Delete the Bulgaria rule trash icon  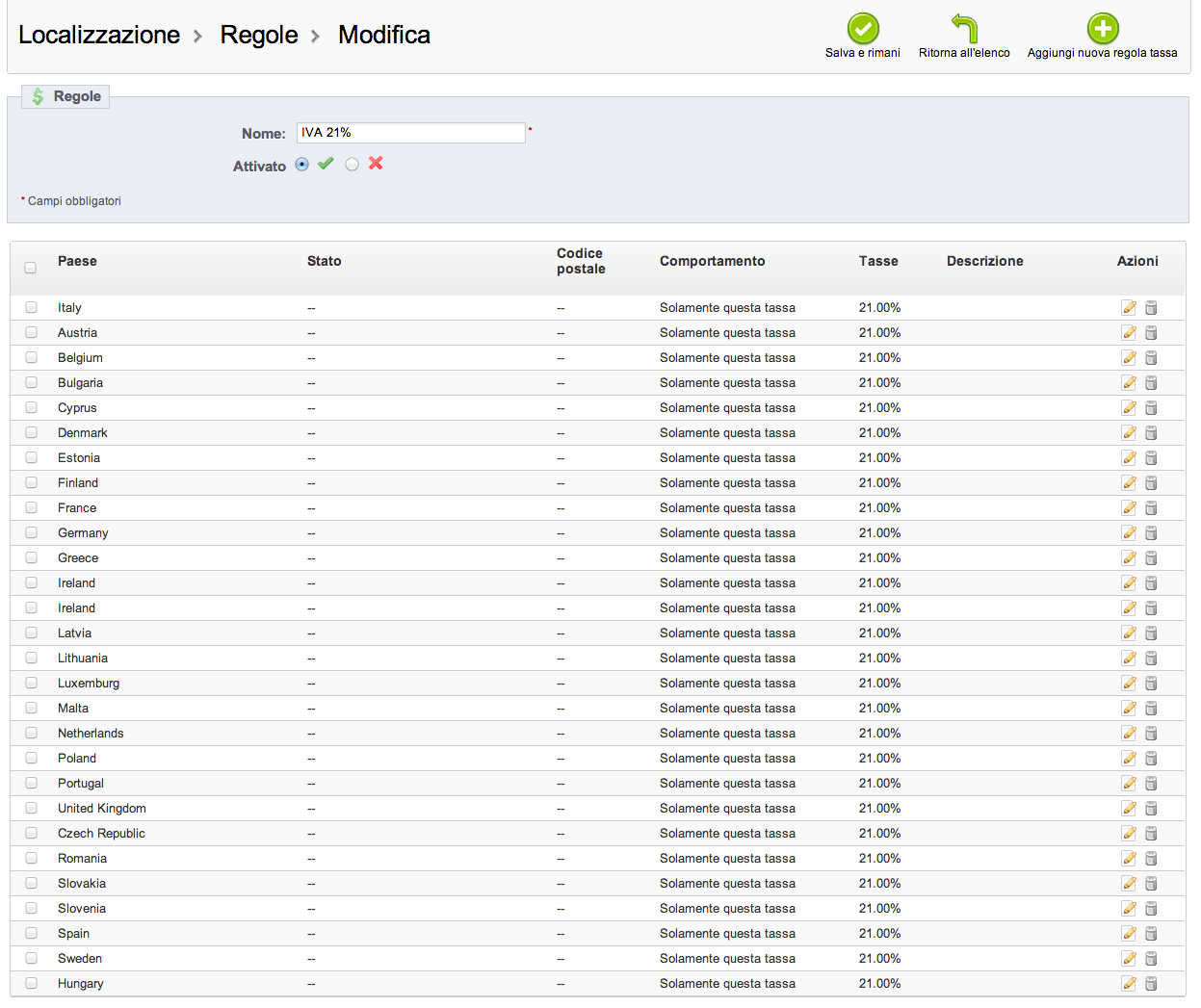pos(1151,383)
